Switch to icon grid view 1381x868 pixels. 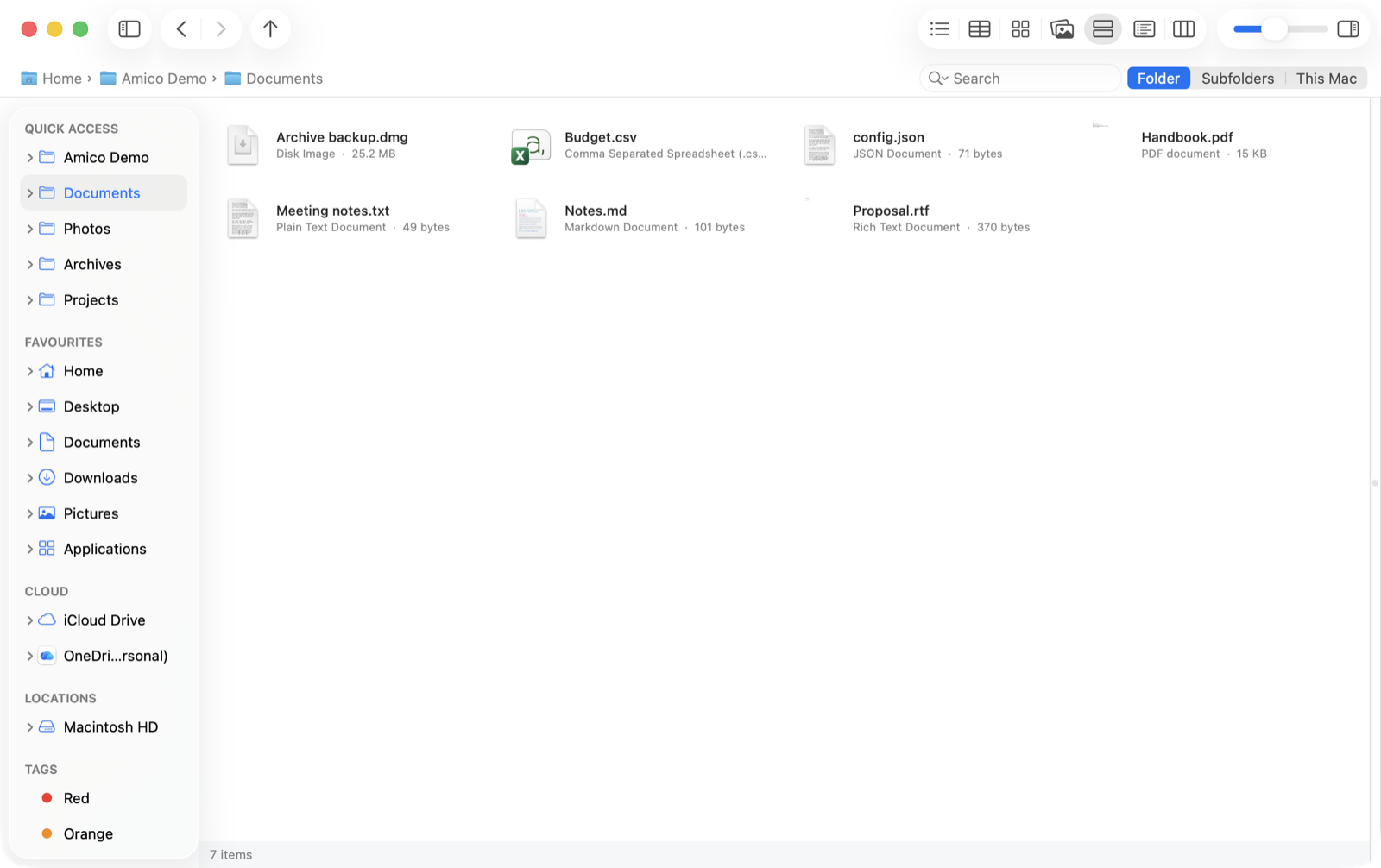click(1020, 29)
